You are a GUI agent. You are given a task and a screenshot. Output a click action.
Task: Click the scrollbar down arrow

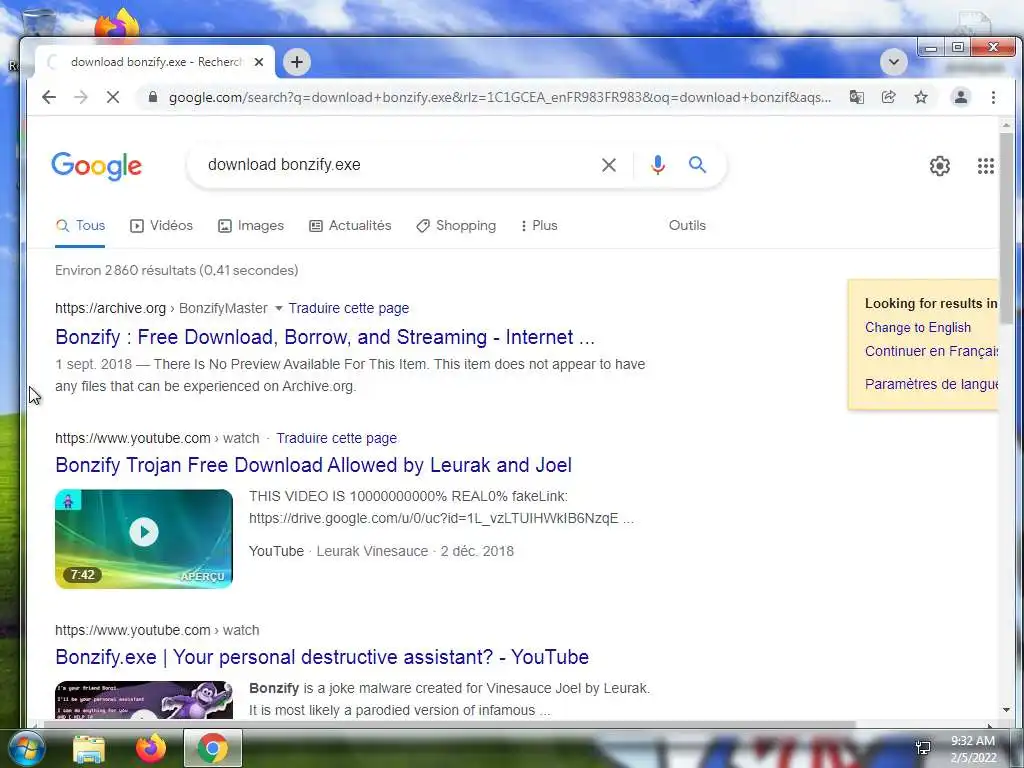[1006, 711]
